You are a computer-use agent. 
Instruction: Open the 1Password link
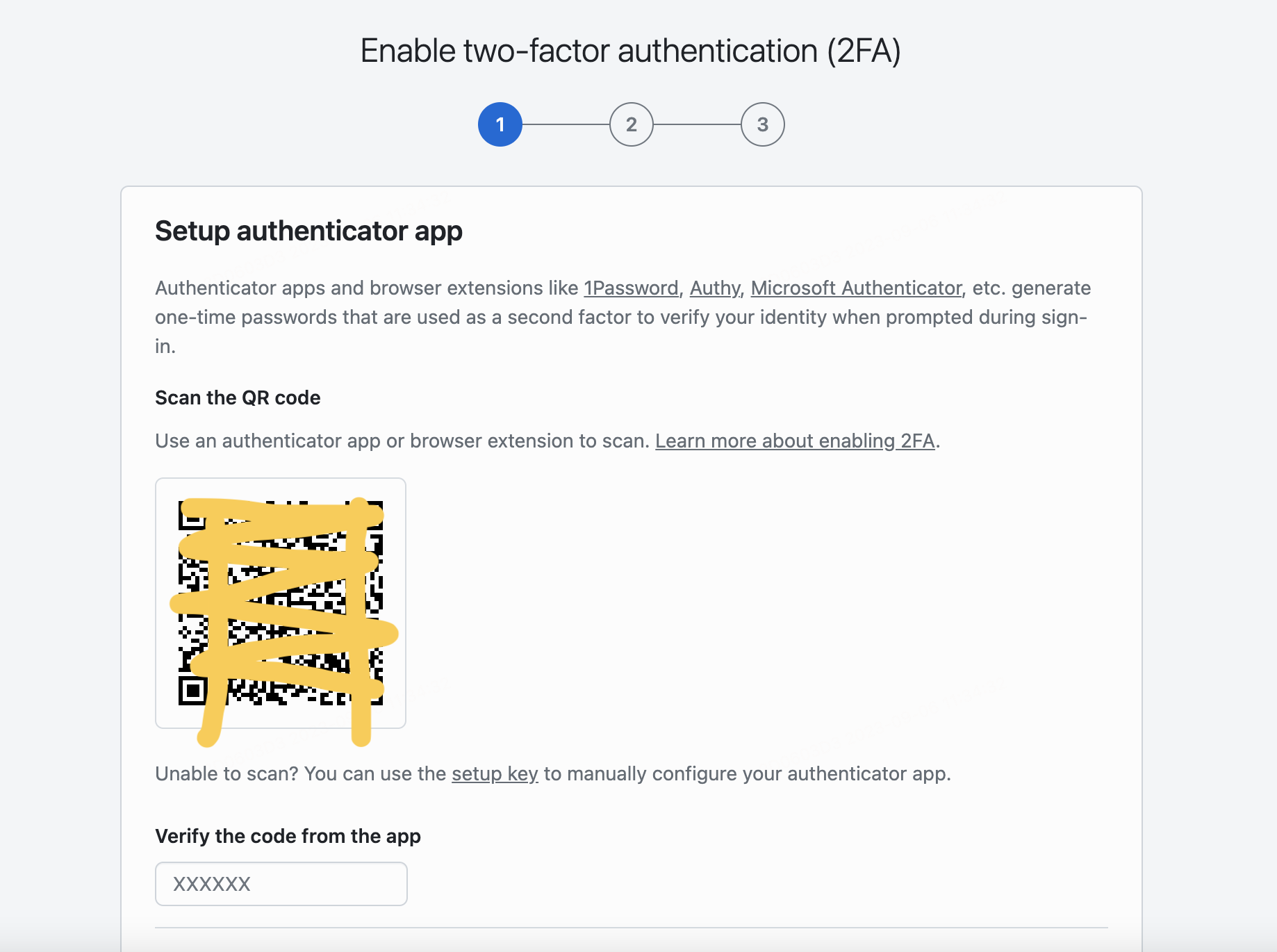pyautogui.click(x=631, y=288)
